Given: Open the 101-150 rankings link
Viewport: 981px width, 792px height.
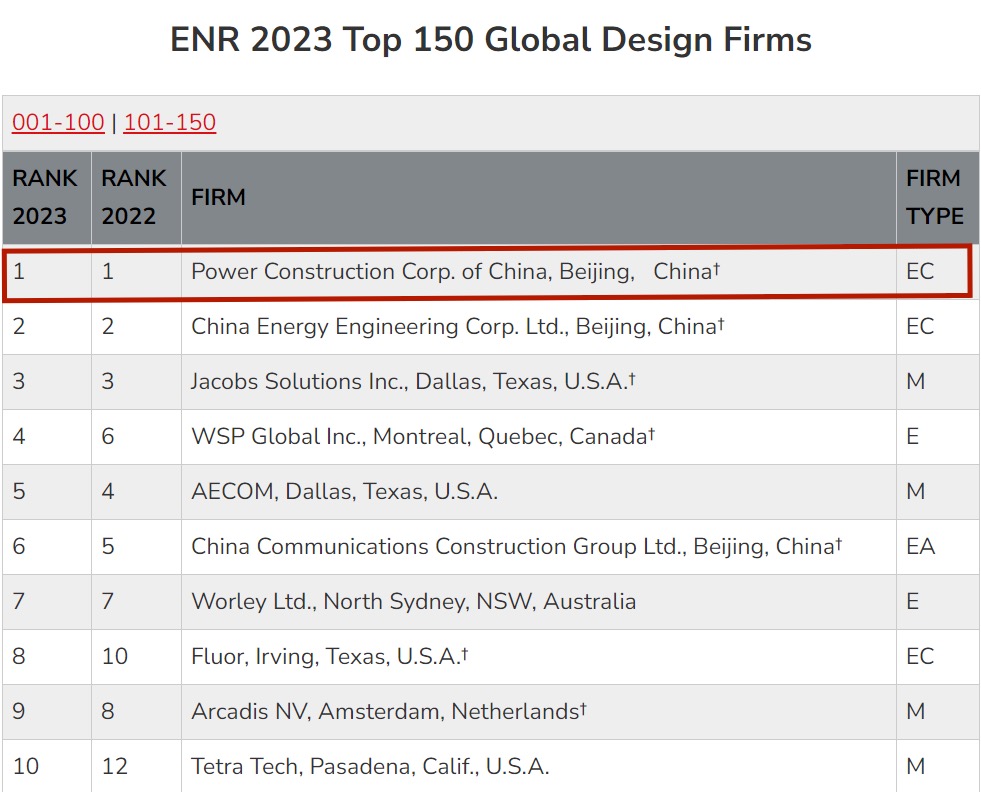Looking at the screenshot, I should (170, 122).
